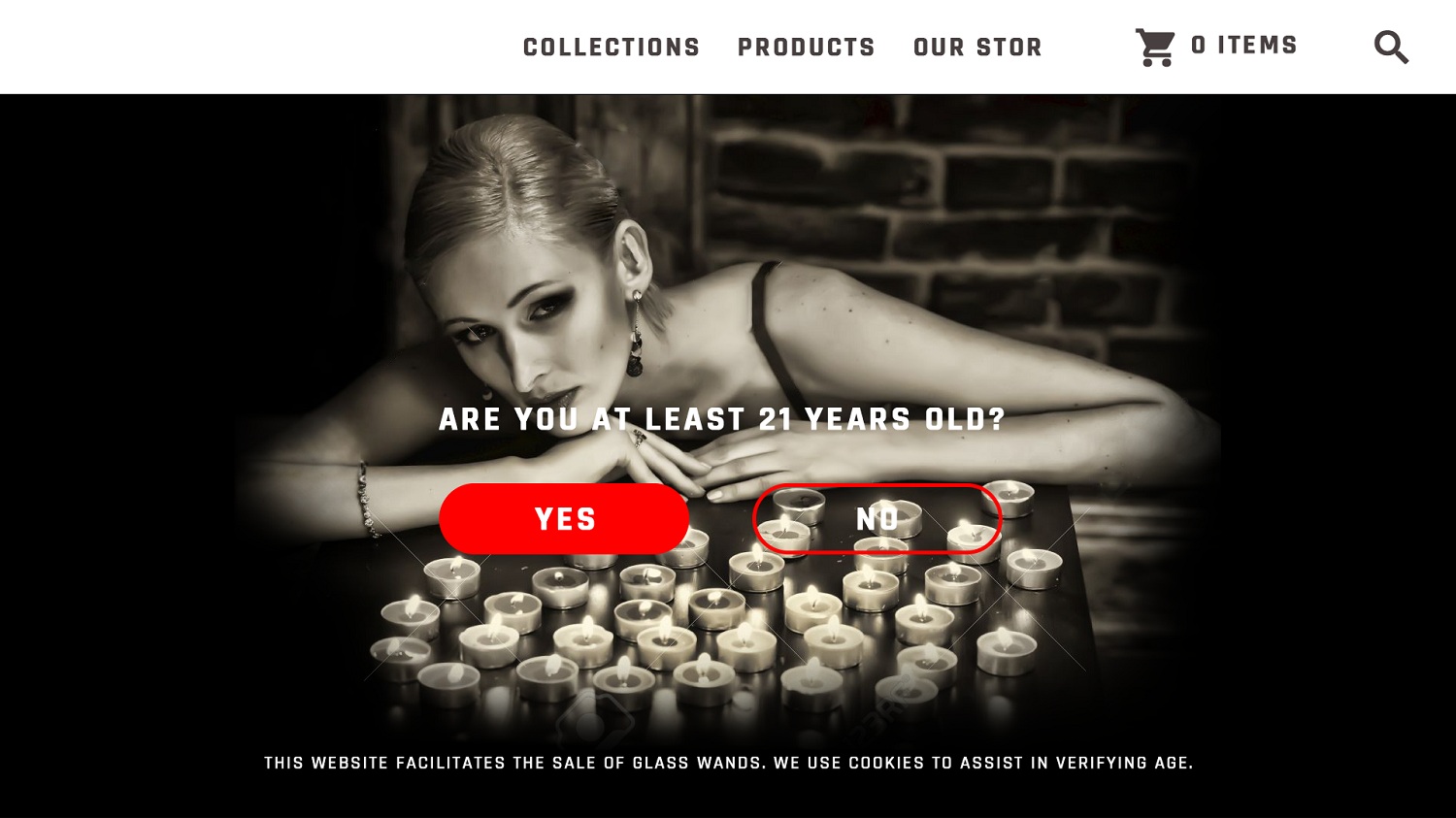
Task: Click the black area right of the photo
Action: (x=1340, y=437)
